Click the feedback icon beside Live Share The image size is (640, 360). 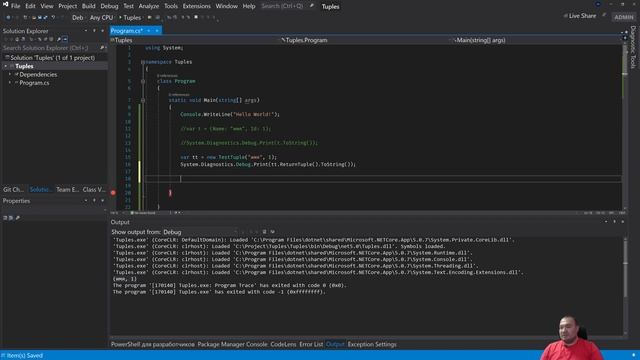pos(604,16)
